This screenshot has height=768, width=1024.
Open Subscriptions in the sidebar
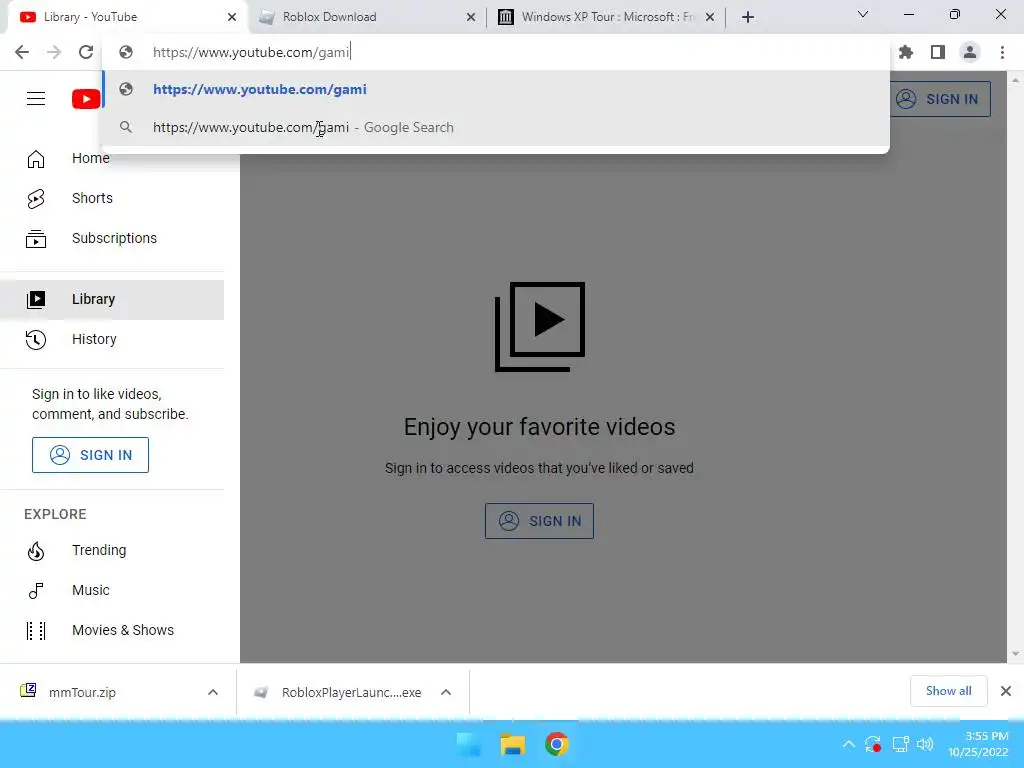[x=112, y=238]
